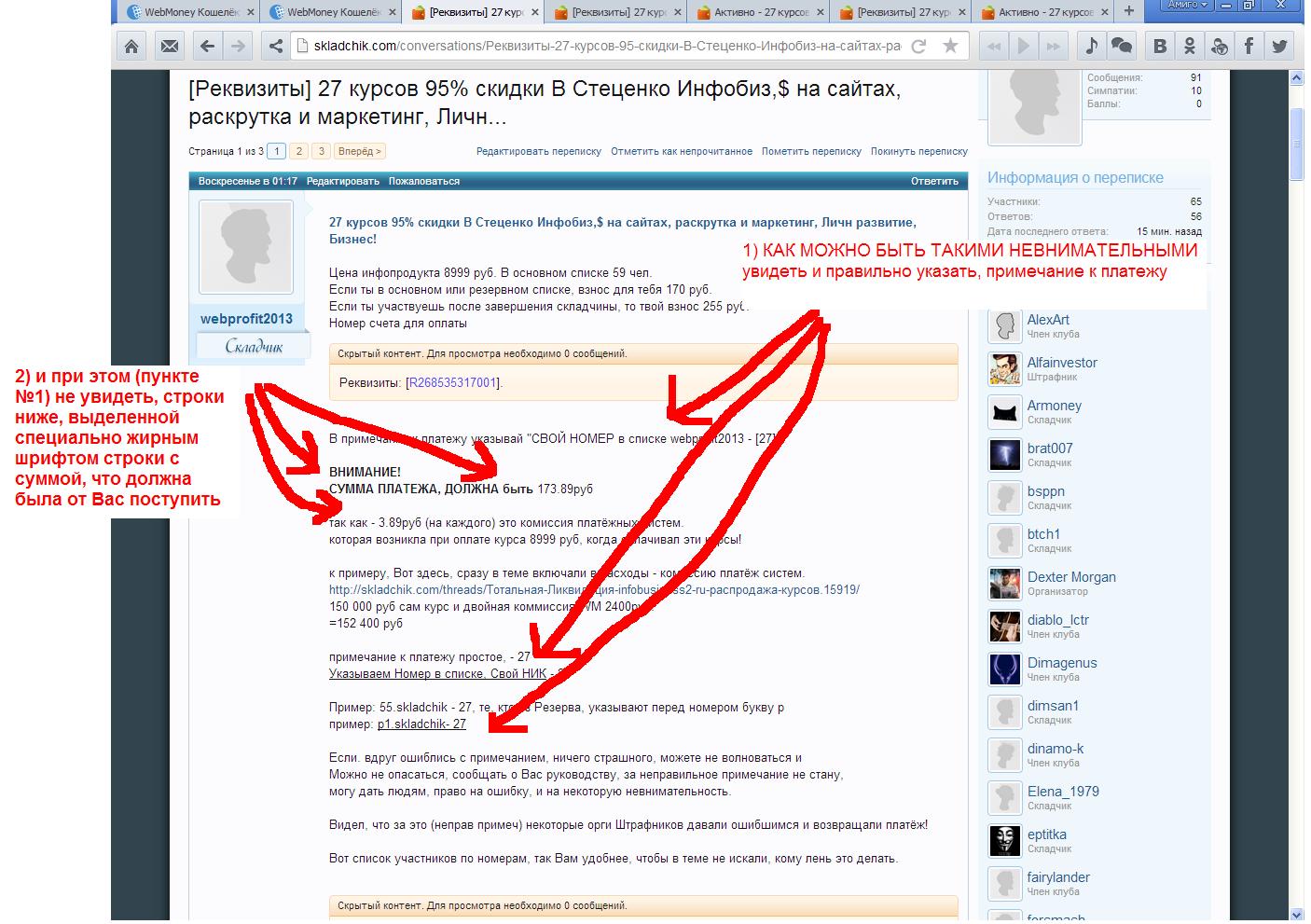The image size is (1311, 924).
Task: Click Пометить переписку link
Action: [x=811, y=151]
